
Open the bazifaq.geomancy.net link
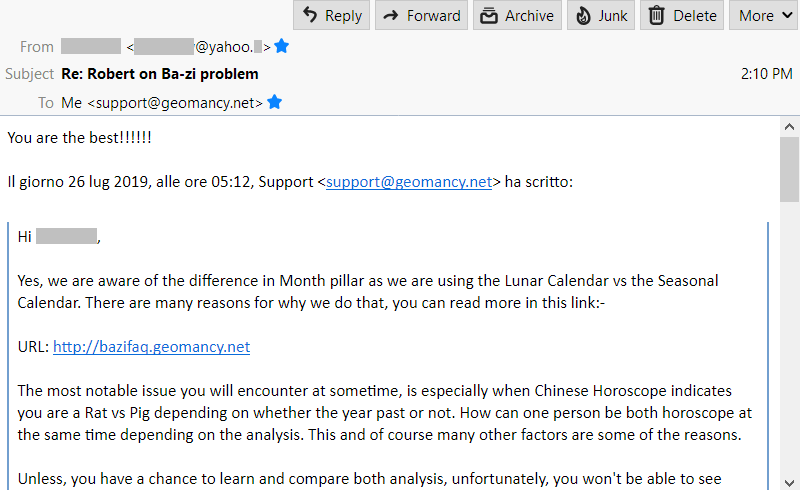[x=151, y=347]
